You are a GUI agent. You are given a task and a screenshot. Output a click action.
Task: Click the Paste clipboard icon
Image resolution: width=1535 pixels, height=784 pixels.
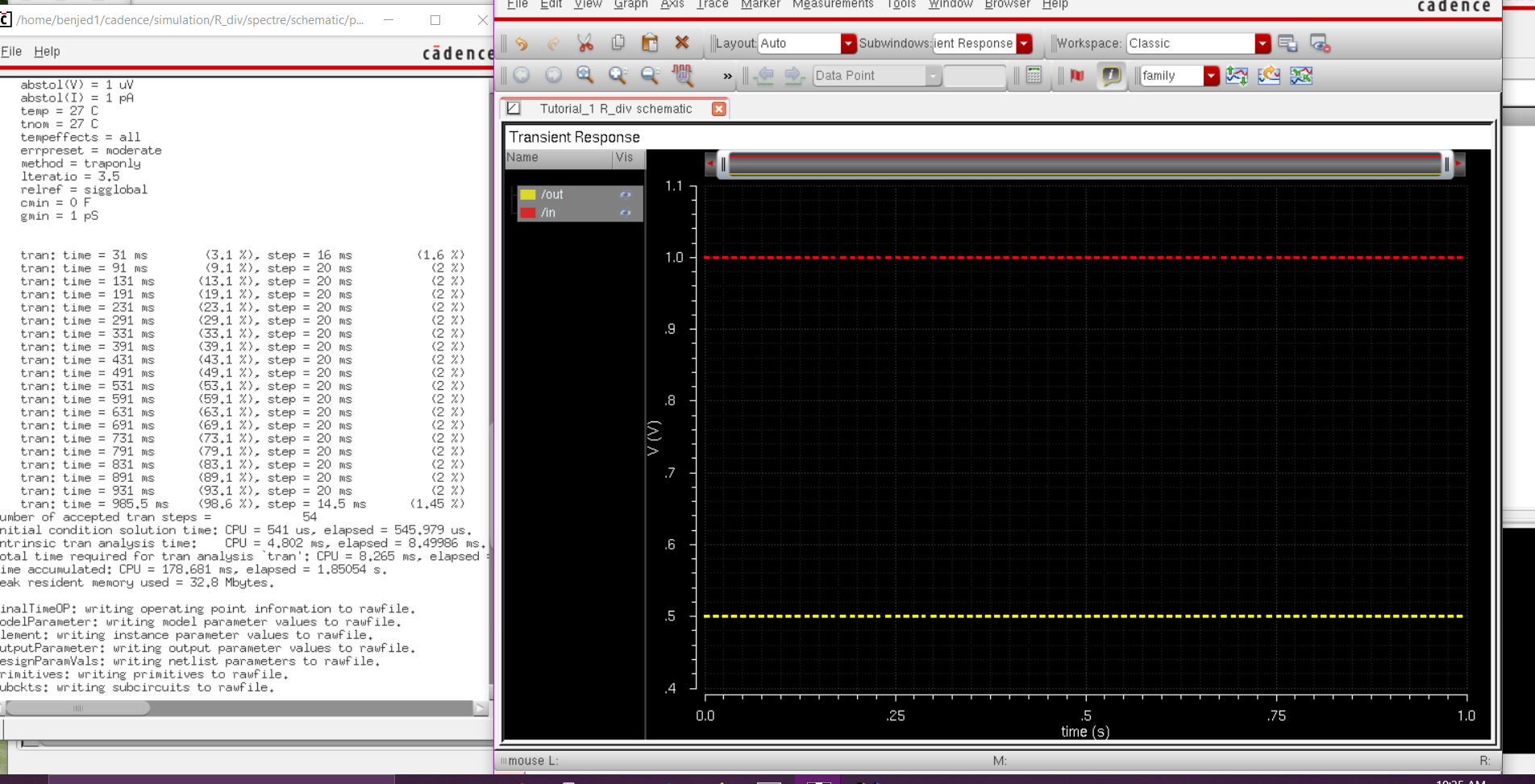coord(650,44)
